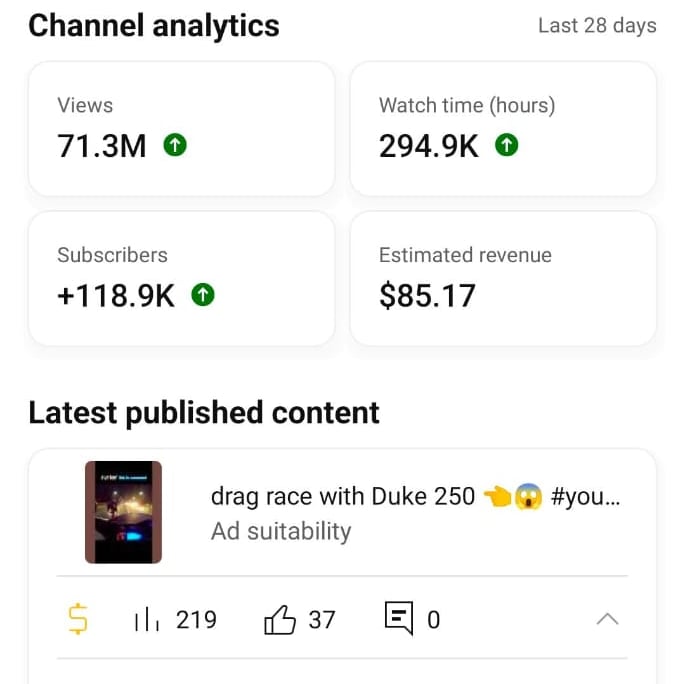Click the yellow dollar monetization icon
The image size is (685, 684).
(x=77, y=620)
